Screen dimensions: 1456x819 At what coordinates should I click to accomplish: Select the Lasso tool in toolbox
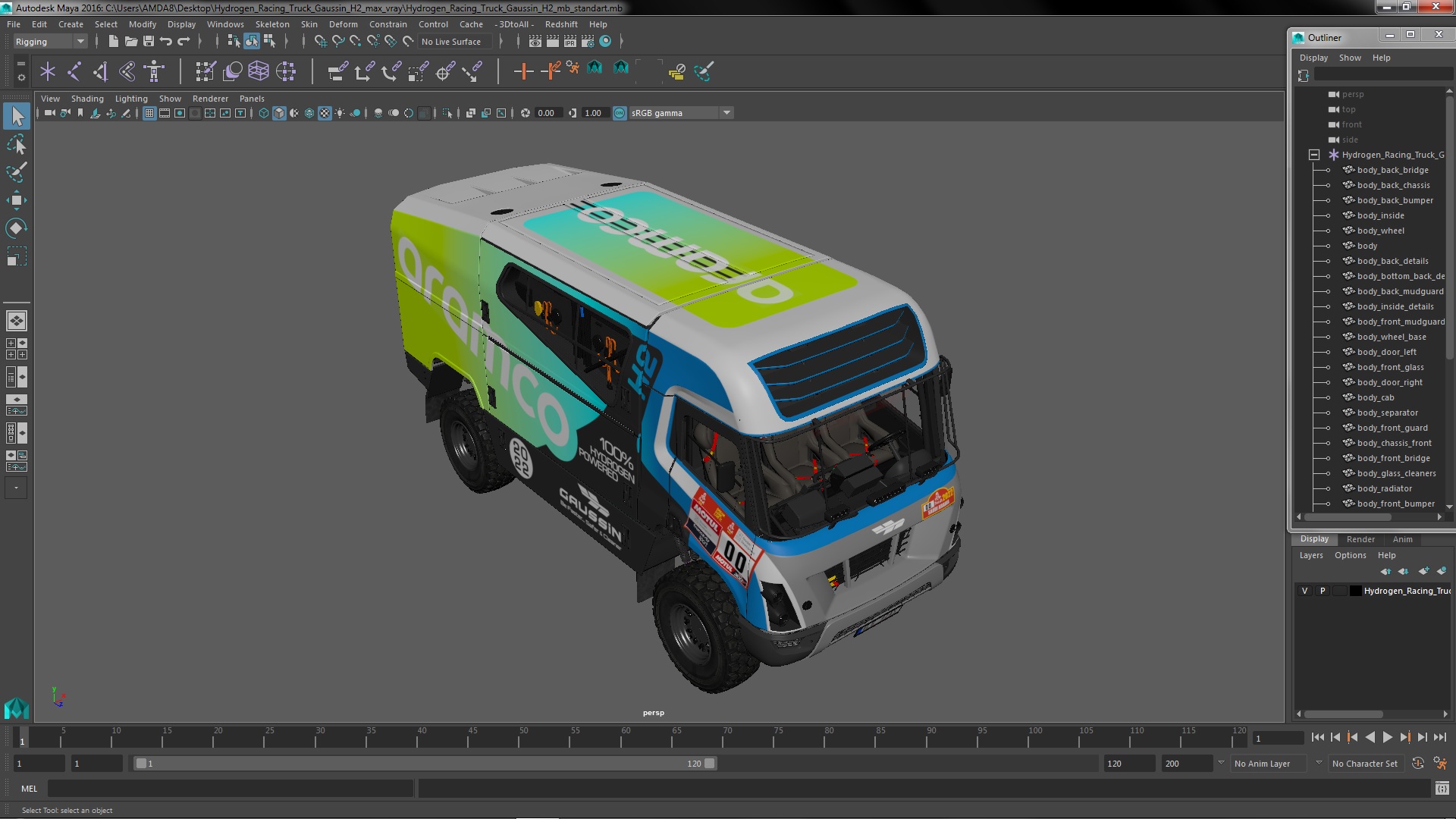pyautogui.click(x=16, y=144)
